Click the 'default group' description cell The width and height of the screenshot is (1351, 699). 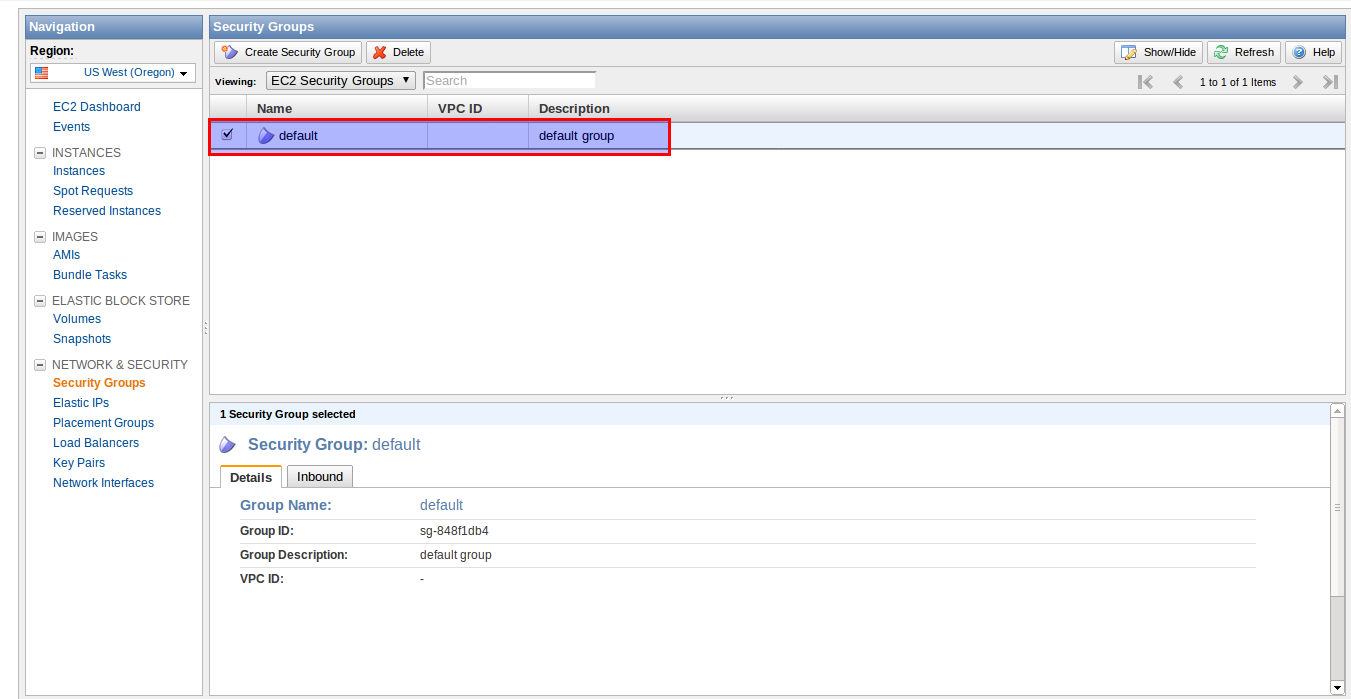(x=576, y=135)
